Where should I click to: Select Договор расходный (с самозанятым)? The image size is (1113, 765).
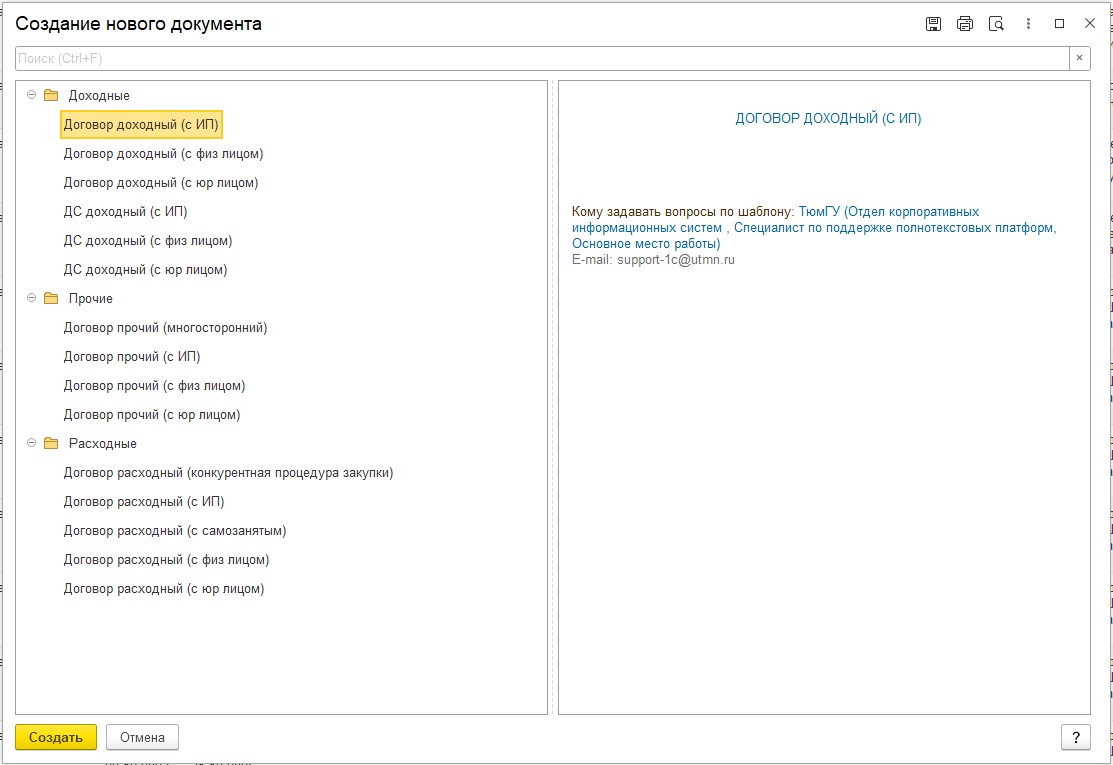pyautogui.click(x=175, y=531)
